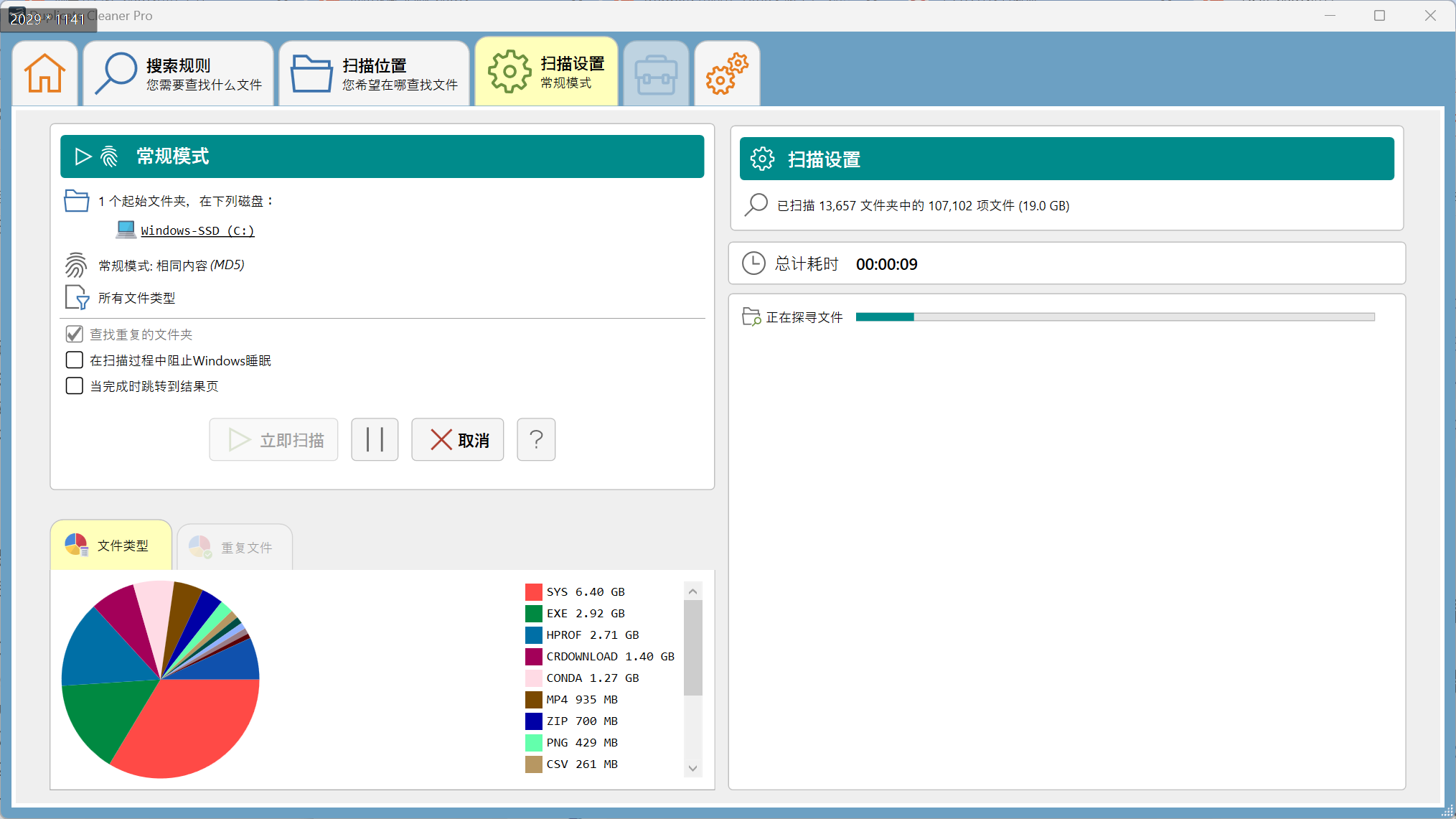The image size is (1456, 819).
Task: Click the play triangle in 常规模式 header
Action: pyautogui.click(x=83, y=156)
